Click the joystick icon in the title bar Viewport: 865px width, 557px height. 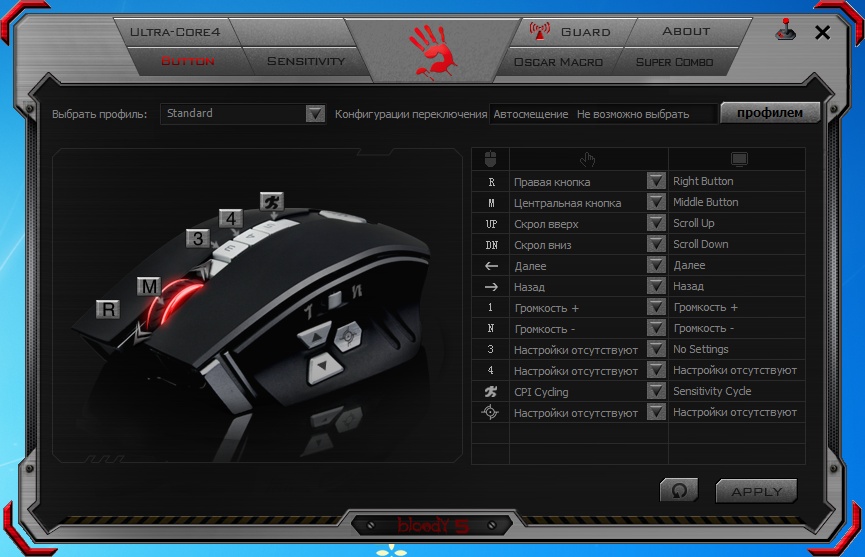click(786, 30)
